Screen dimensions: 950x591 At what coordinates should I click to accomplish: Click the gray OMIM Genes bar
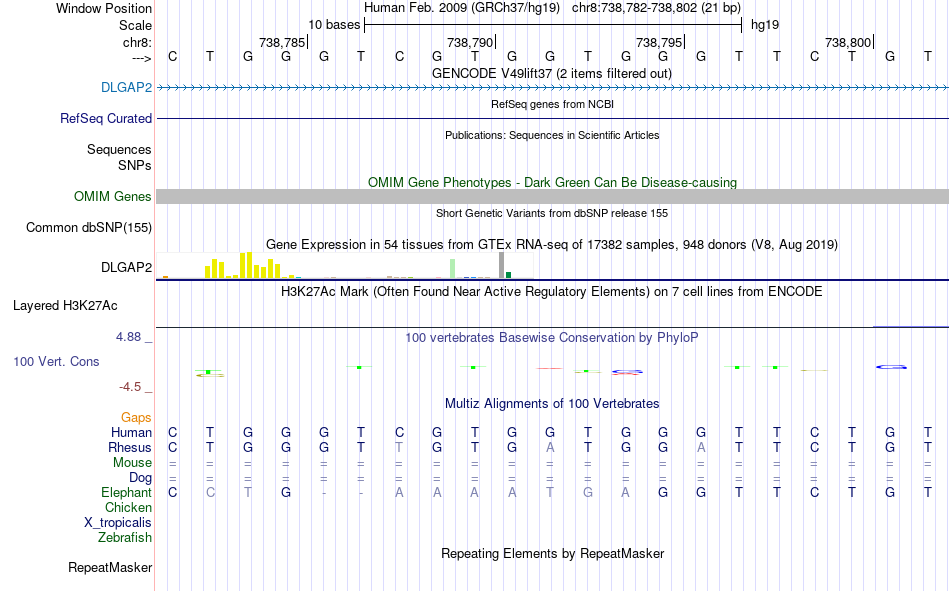(x=553, y=196)
